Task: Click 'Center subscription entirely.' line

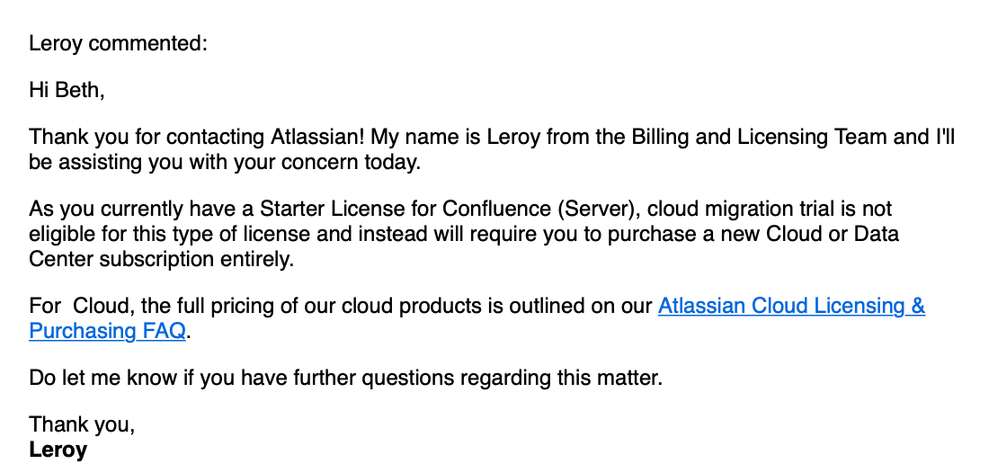Action: coord(162,260)
